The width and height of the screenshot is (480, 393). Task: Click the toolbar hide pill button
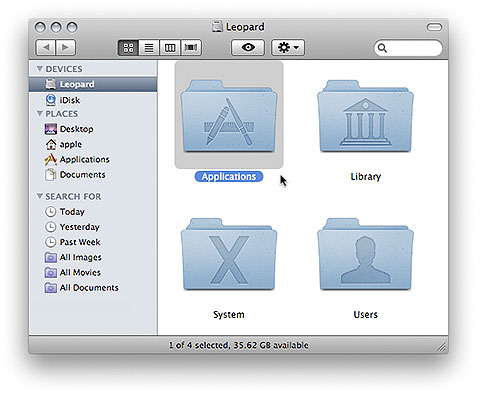(434, 27)
